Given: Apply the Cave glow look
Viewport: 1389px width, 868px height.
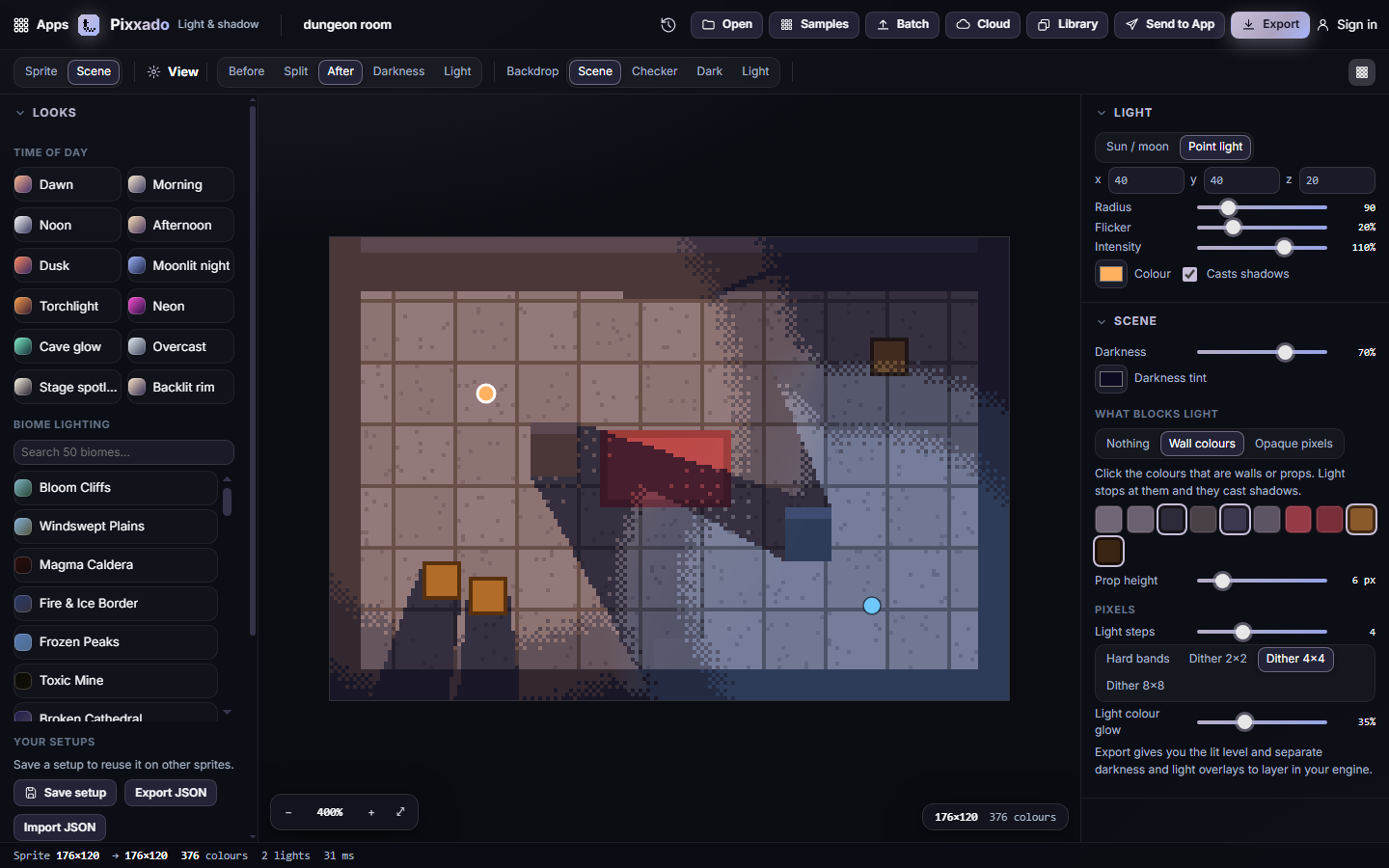Looking at the screenshot, I should (68, 346).
